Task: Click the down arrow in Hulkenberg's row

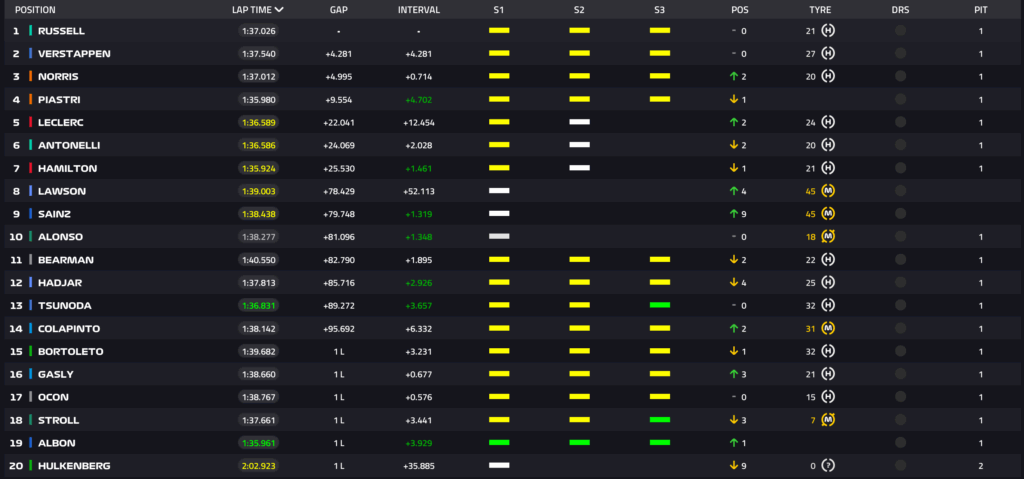Action: point(733,466)
